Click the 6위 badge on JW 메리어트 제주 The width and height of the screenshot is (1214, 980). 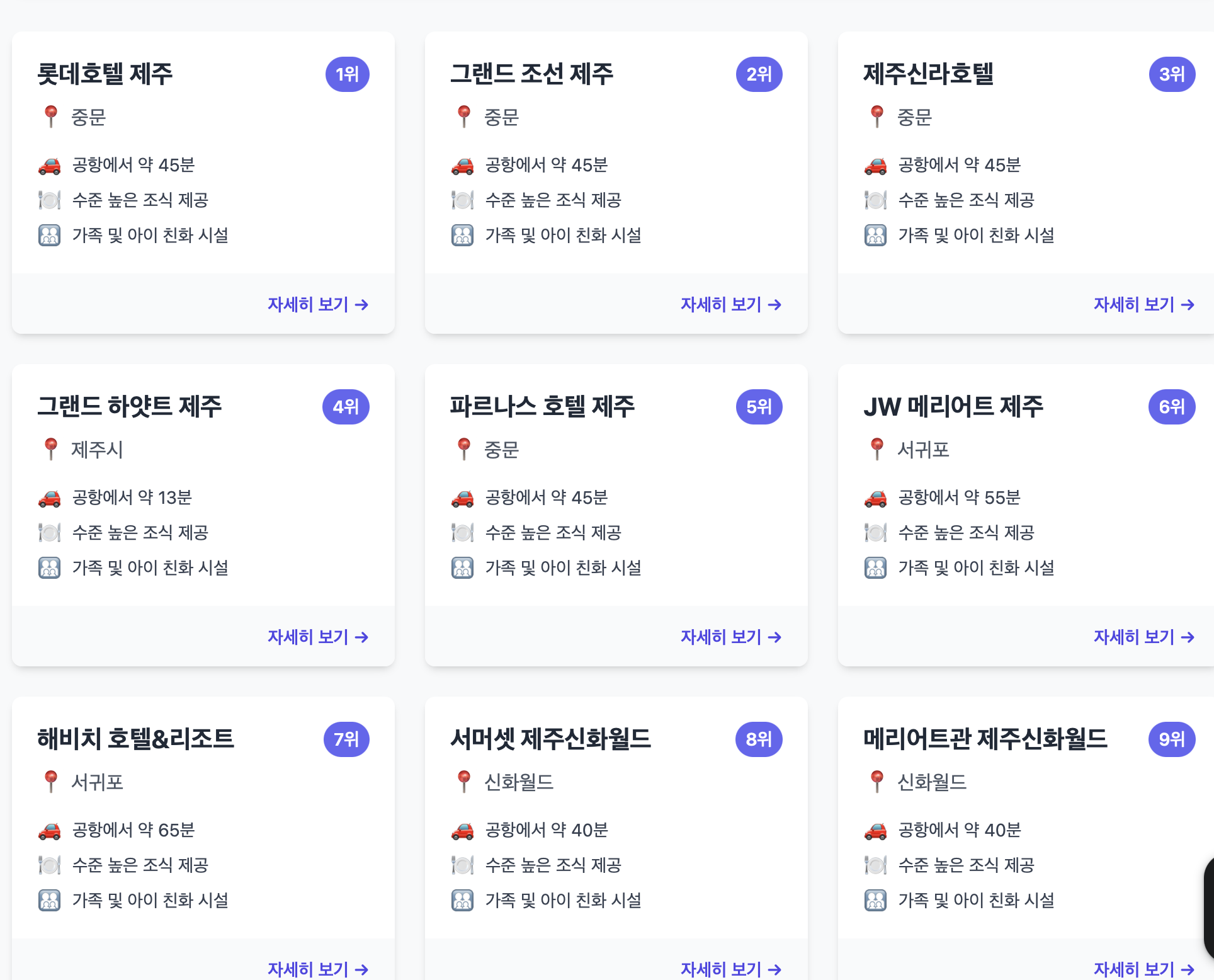click(1172, 407)
